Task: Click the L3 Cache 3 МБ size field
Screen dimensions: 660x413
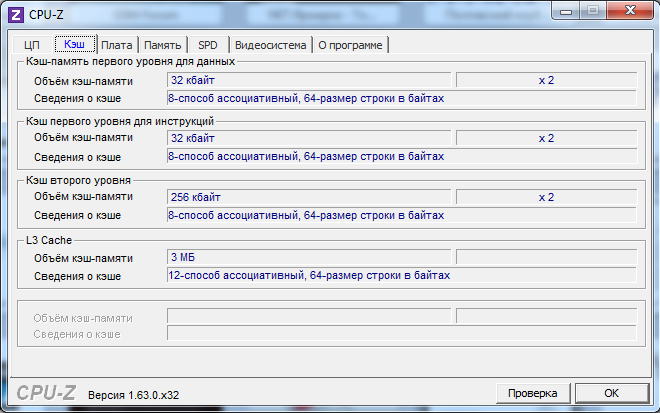Action: point(309,257)
